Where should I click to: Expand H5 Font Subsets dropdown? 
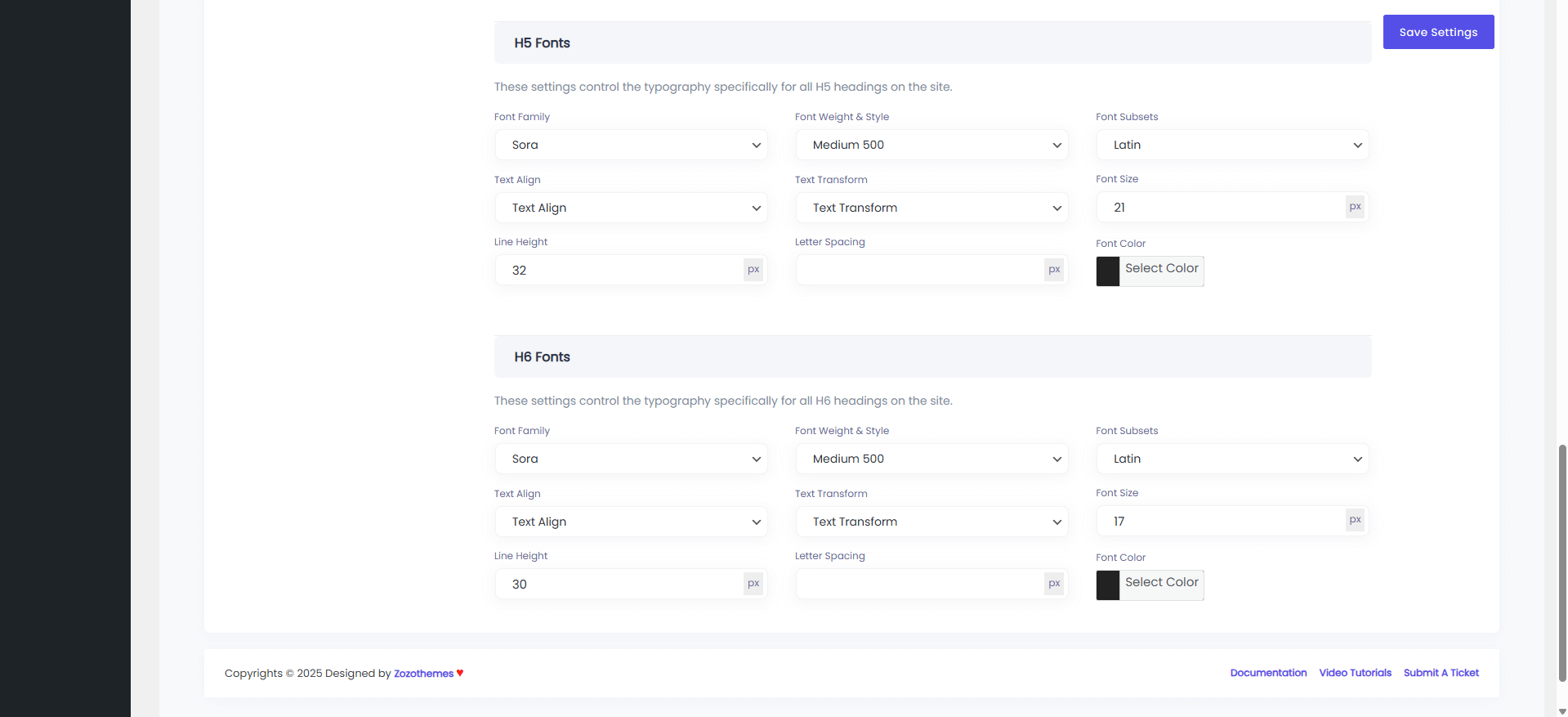coord(1232,145)
